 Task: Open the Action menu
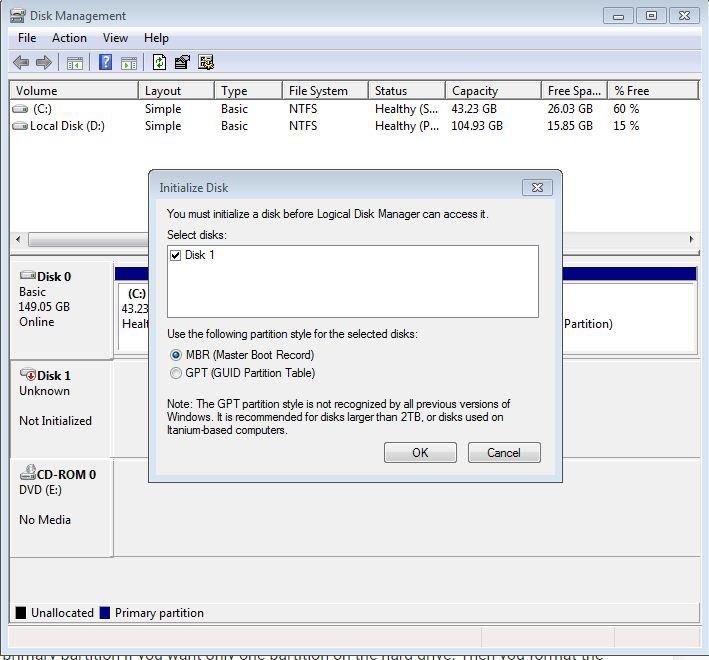click(x=69, y=38)
